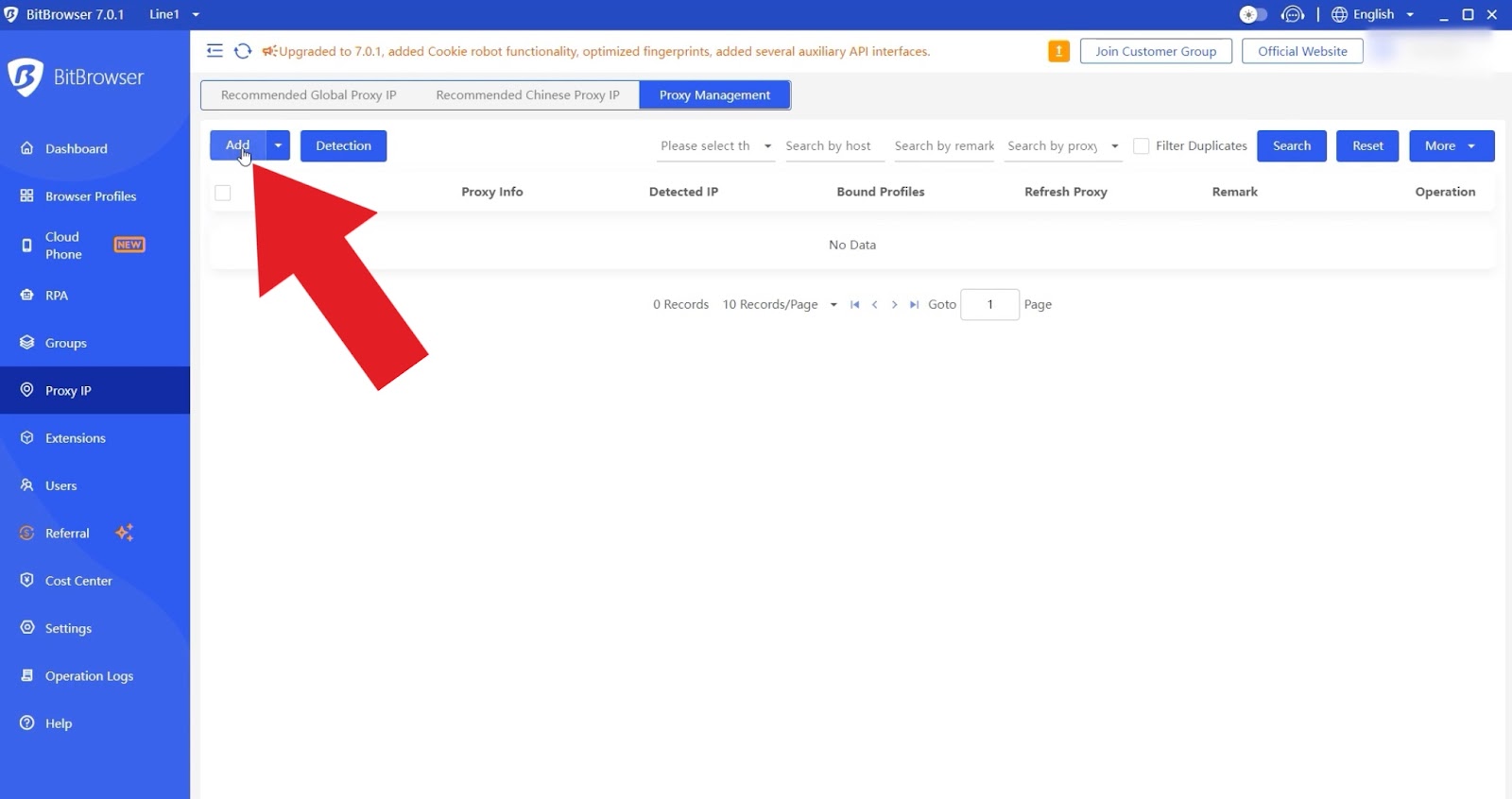1512x799 pixels.
Task: Click the refresh icon in top bar
Action: click(x=243, y=51)
